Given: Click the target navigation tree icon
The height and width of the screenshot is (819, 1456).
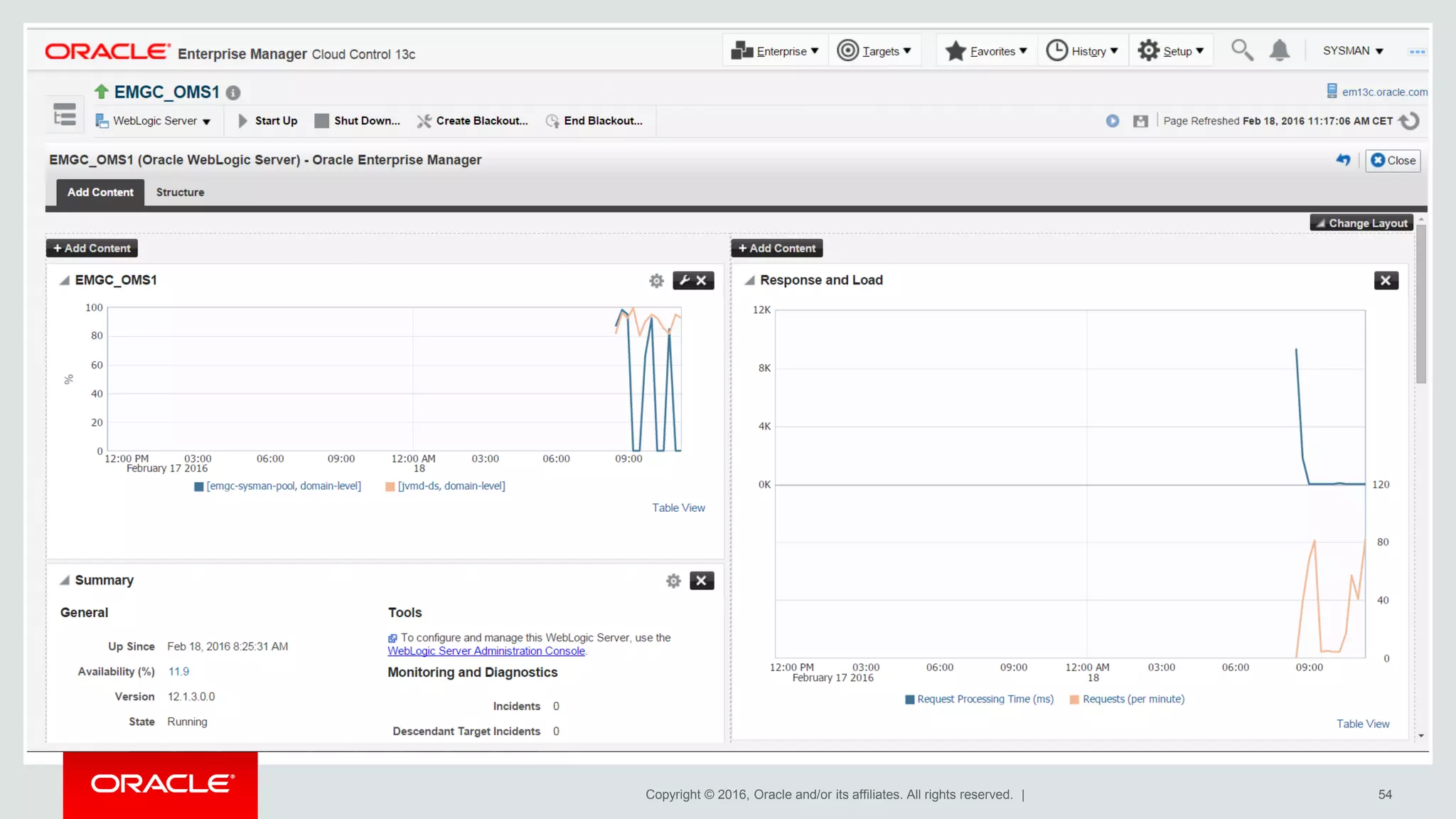Looking at the screenshot, I should coord(65,114).
